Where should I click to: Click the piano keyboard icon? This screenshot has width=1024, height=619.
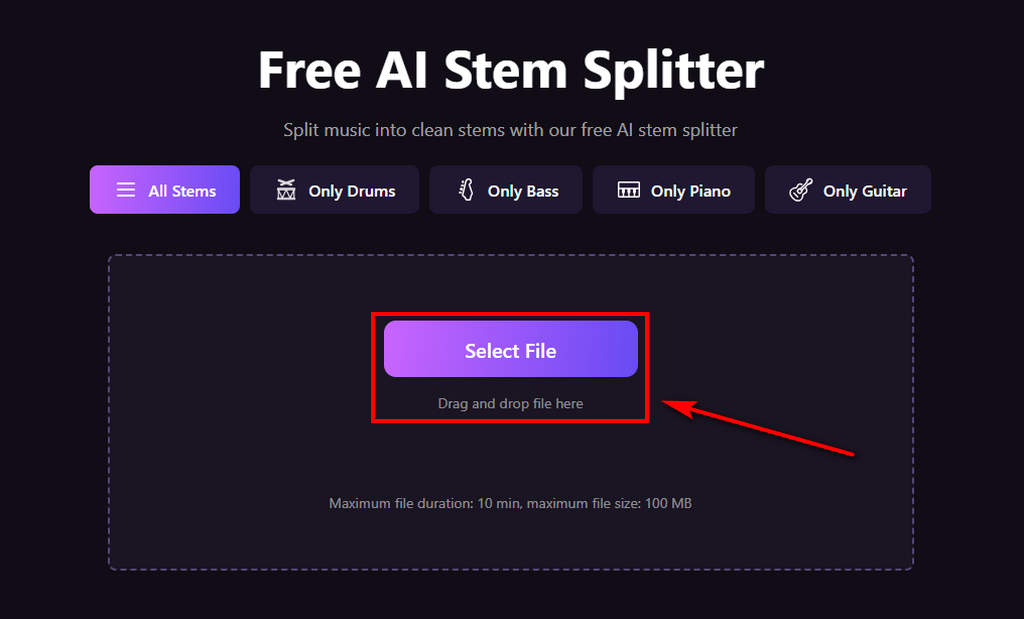628,190
